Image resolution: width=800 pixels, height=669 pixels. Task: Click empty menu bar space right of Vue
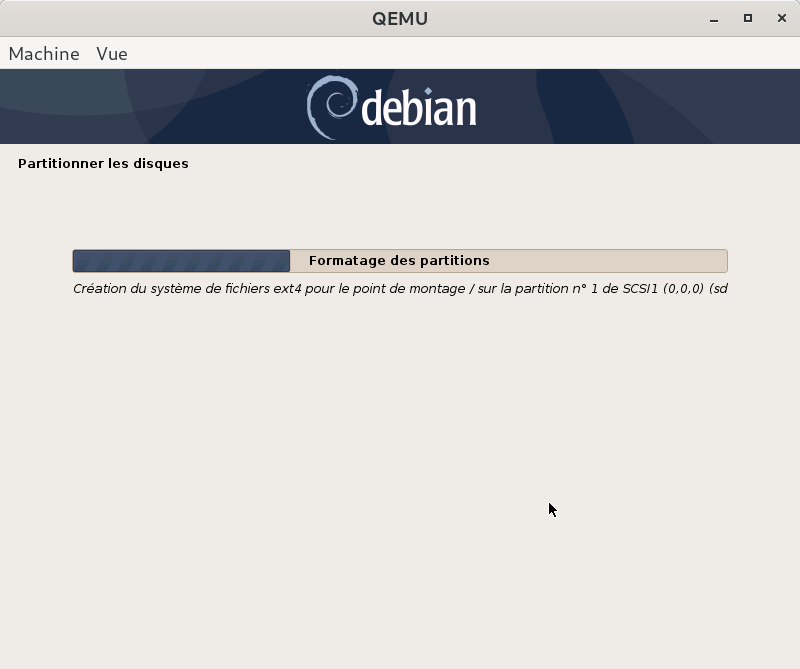[450, 54]
